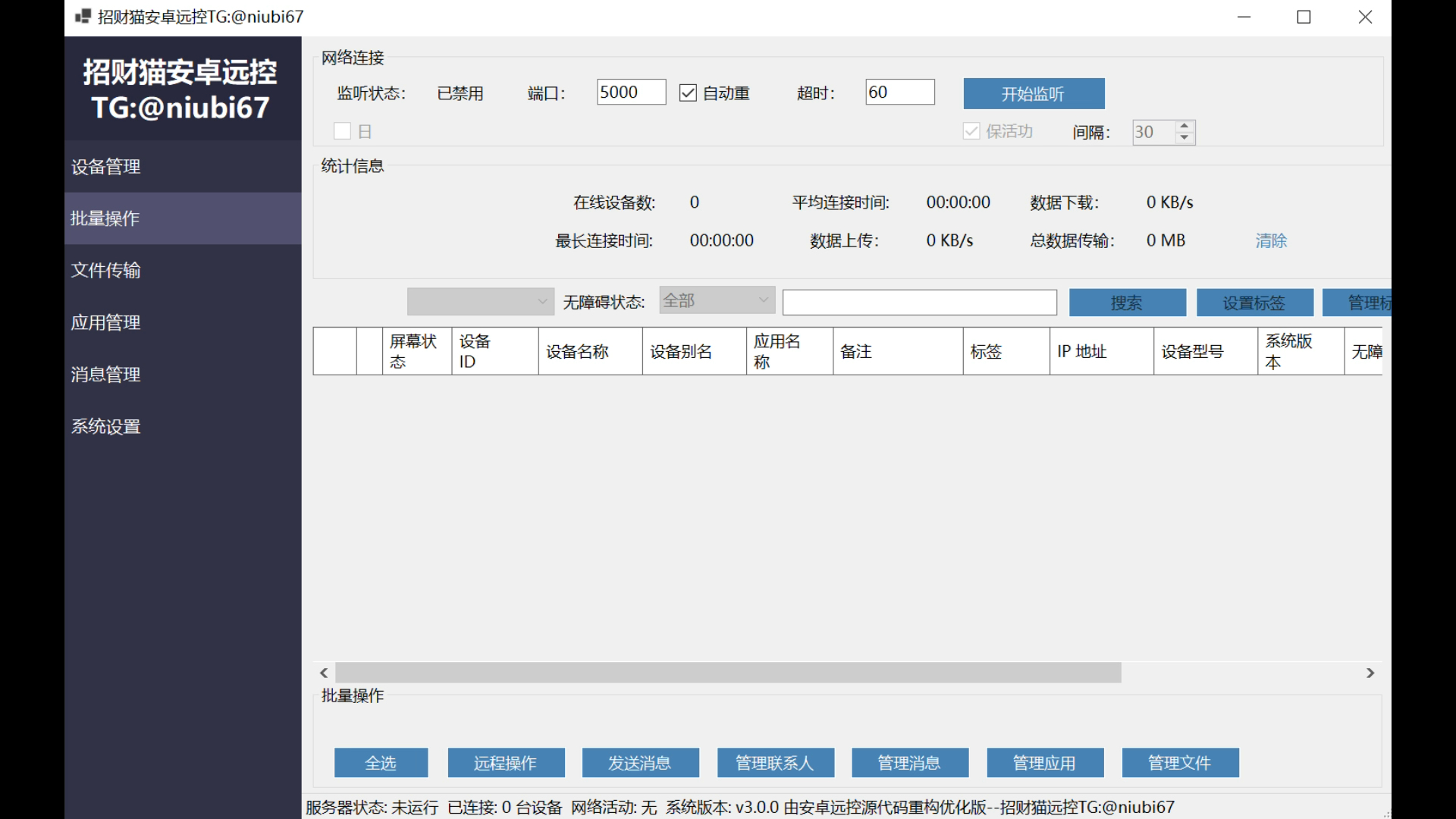Image resolution: width=1456 pixels, height=819 pixels.
Task: Click the 开始监听 button
Action: tap(1034, 93)
